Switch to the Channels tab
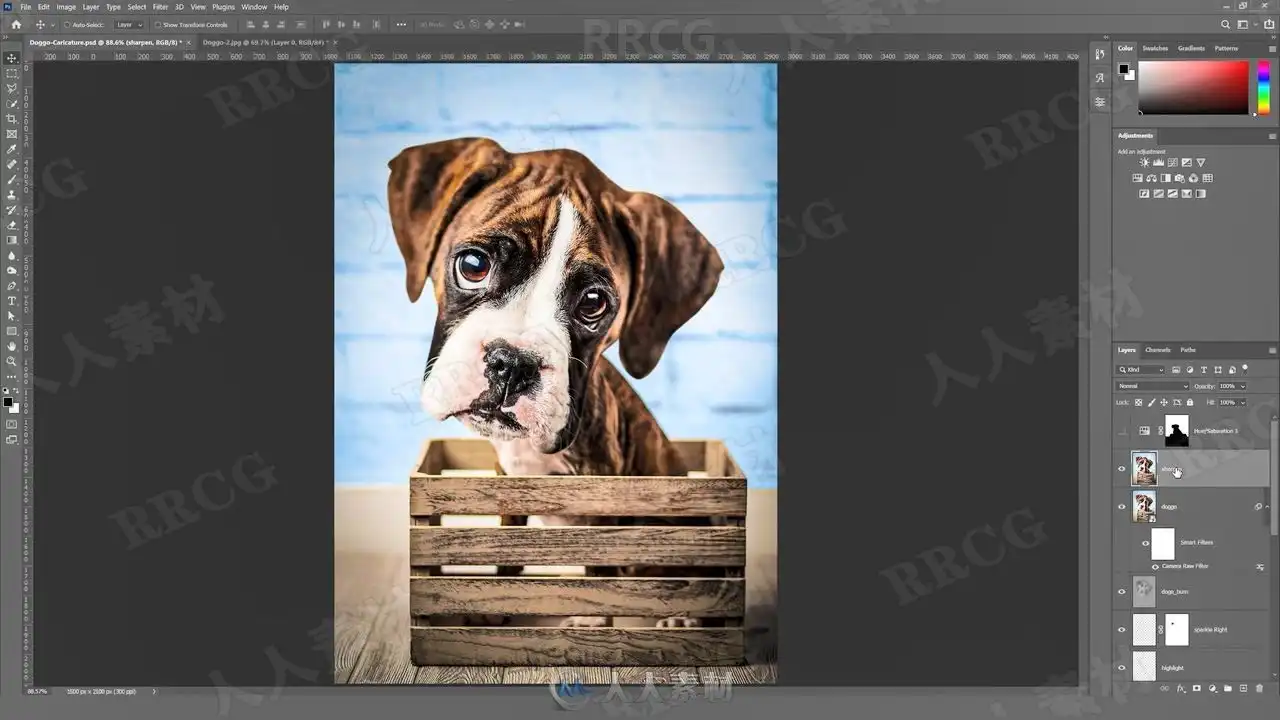Screen dimensions: 1280x720 click(1158, 350)
